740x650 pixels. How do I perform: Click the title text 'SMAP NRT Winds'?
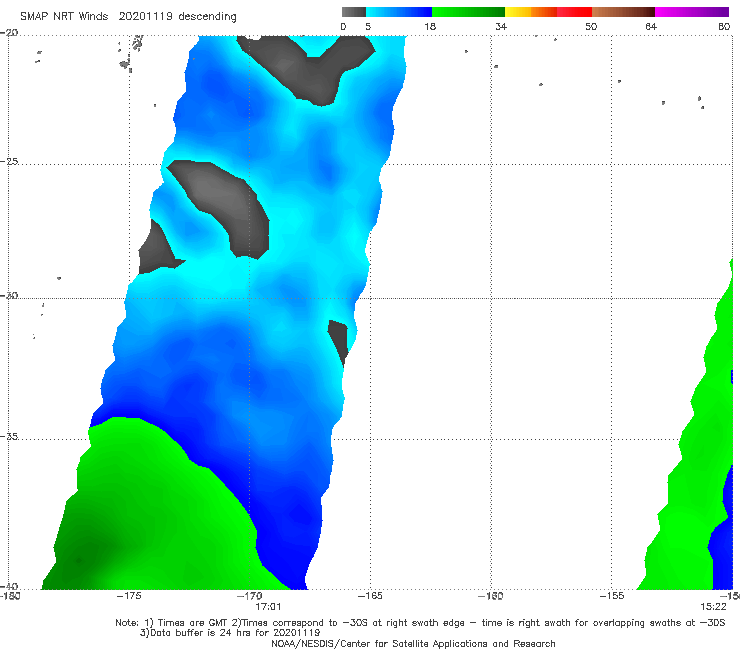click(x=64, y=17)
